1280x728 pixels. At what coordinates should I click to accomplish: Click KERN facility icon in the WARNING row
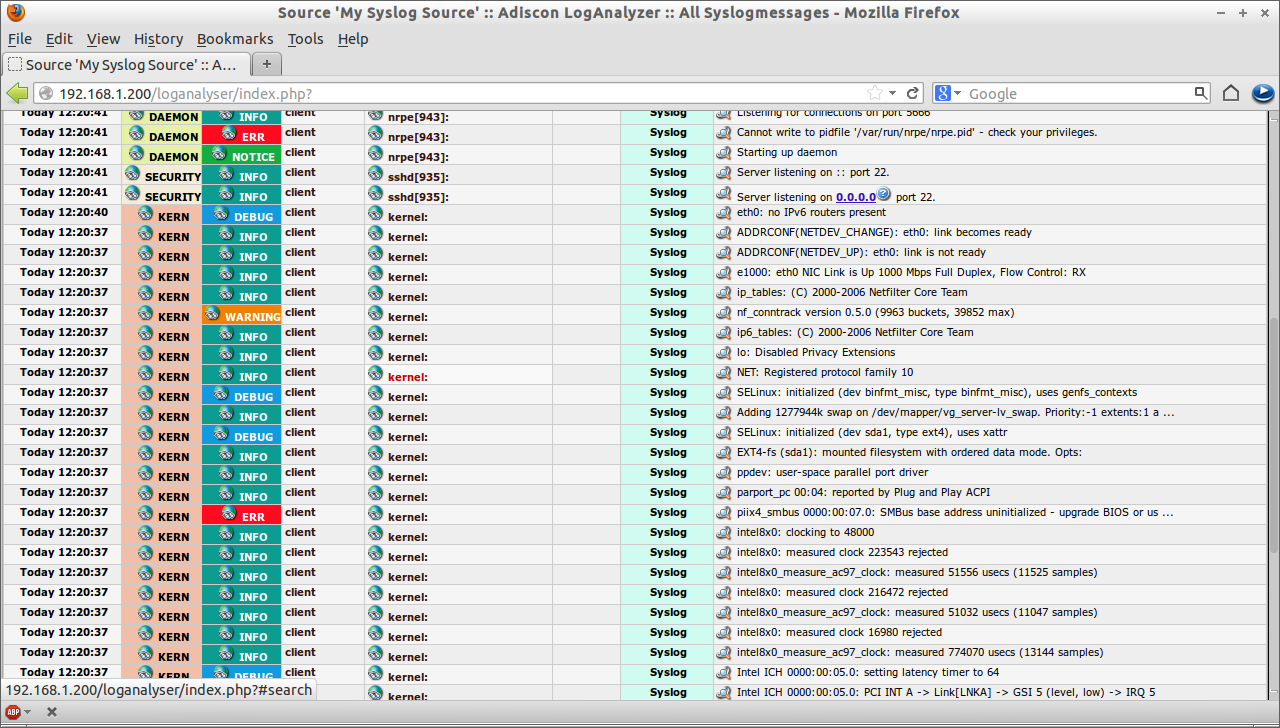(145, 314)
